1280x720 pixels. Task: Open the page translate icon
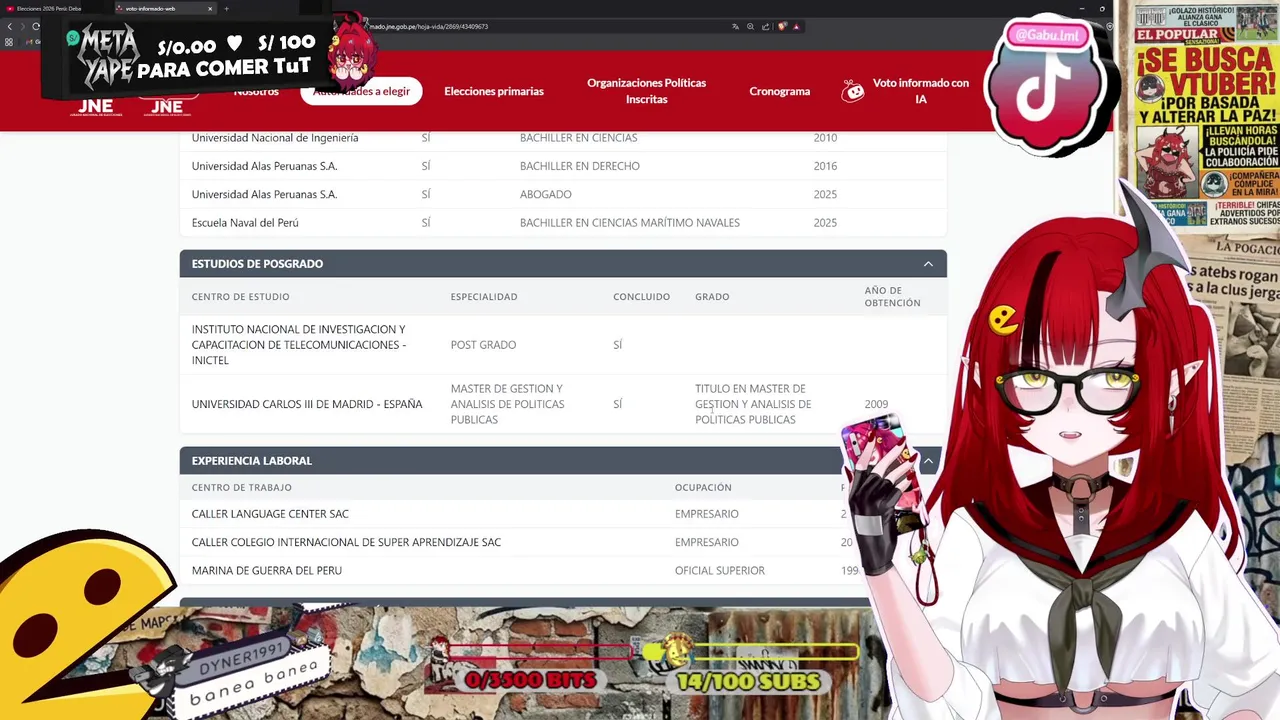click(735, 27)
